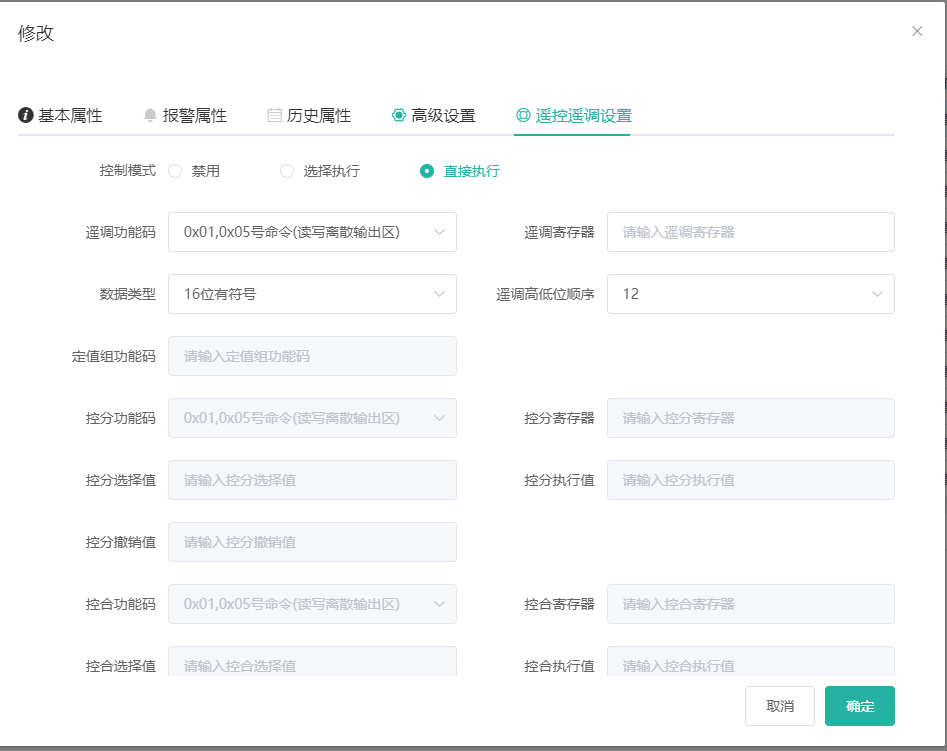Click the 修改 dialog title
The width and height of the screenshot is (947, 751).
(36, 33)
